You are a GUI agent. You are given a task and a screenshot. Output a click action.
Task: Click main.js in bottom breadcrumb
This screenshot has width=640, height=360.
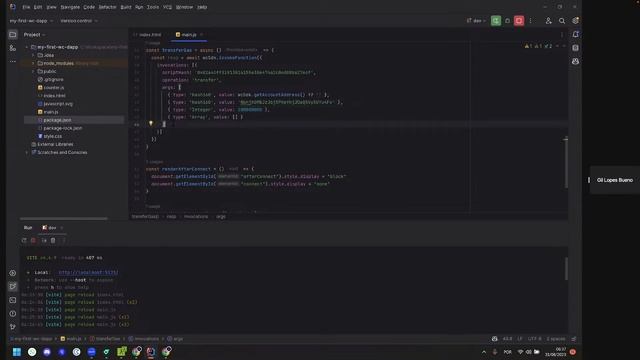click(71, 339)
